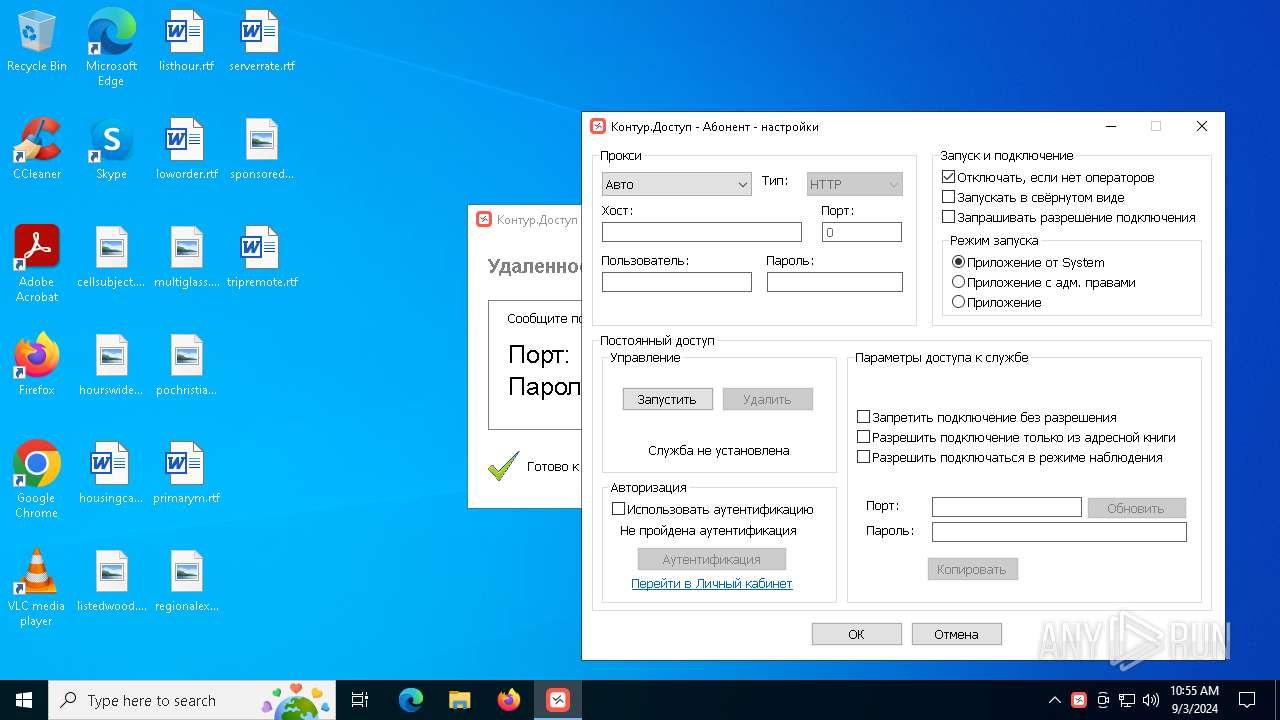Click the proxy 'Хост' input field
Screen dimensions: 1280x720
pyautogui.click(x=702, y=232)
